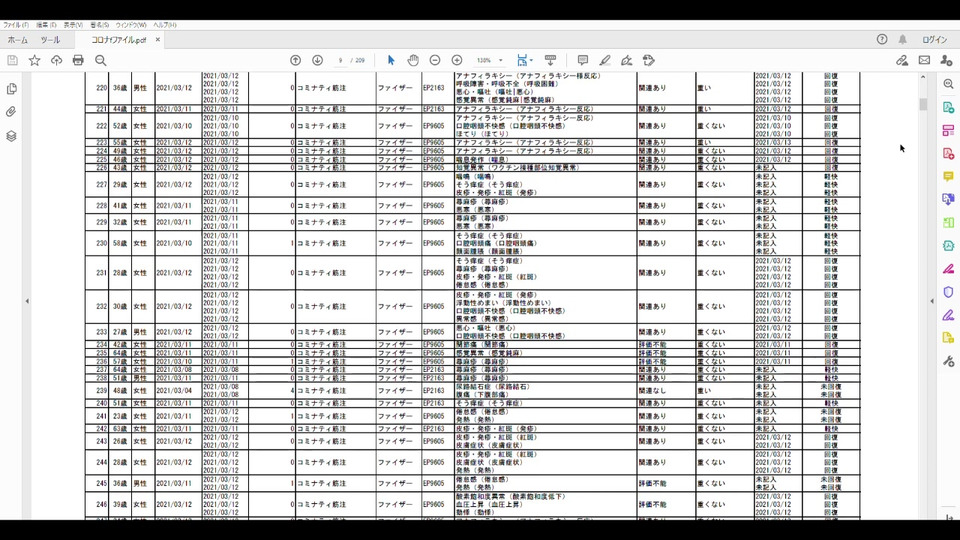Expand the left navigation pane arrow
The height and width of the screenshot is (540, 960).
(x=27, y=301)
